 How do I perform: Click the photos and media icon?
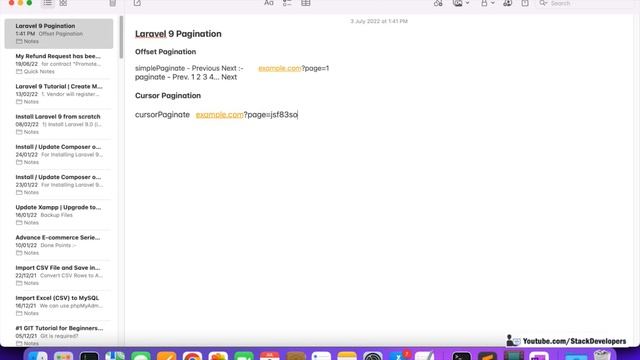coord(458,3)
